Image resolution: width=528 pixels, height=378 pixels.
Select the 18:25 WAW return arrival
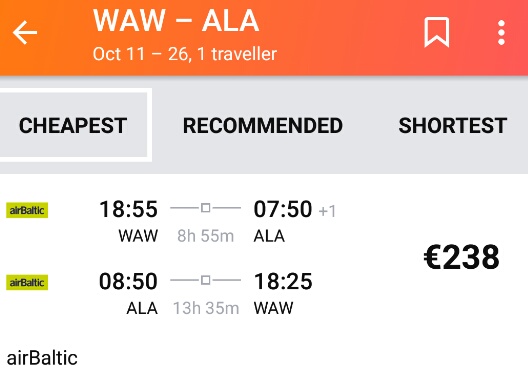pos(283,281)
